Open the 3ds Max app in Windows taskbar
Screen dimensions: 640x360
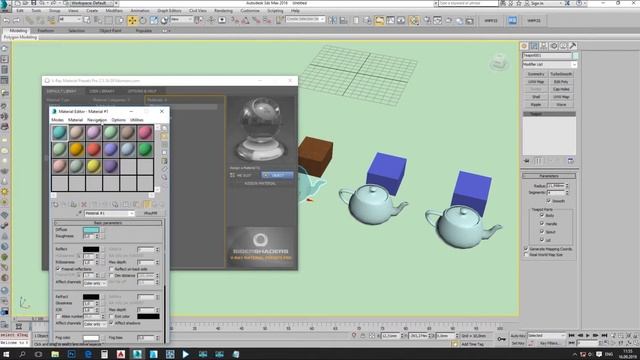(137, 354)
